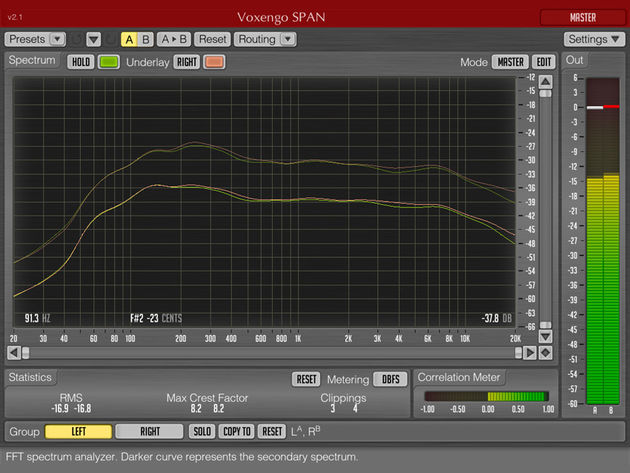Open Mode MASTER selector
Screen dimensions: 630x473
510,62
